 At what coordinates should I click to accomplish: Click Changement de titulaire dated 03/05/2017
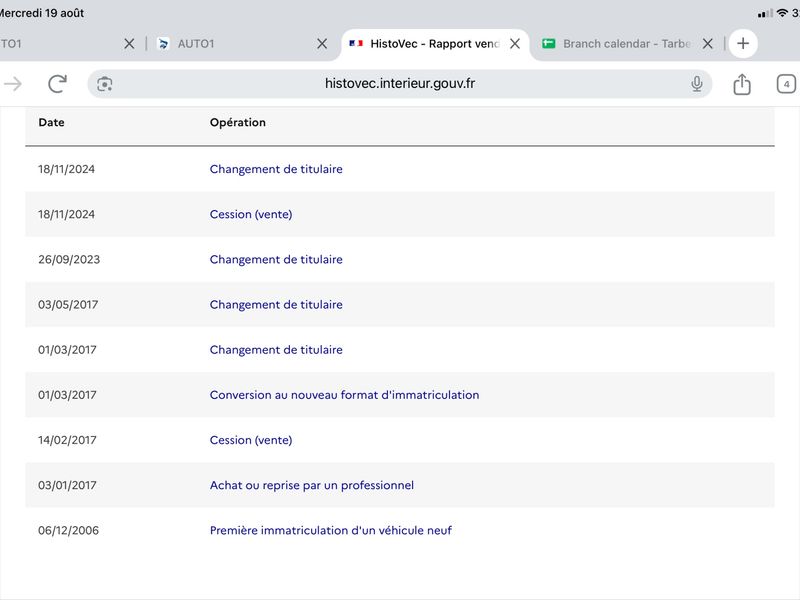[276, 305]
